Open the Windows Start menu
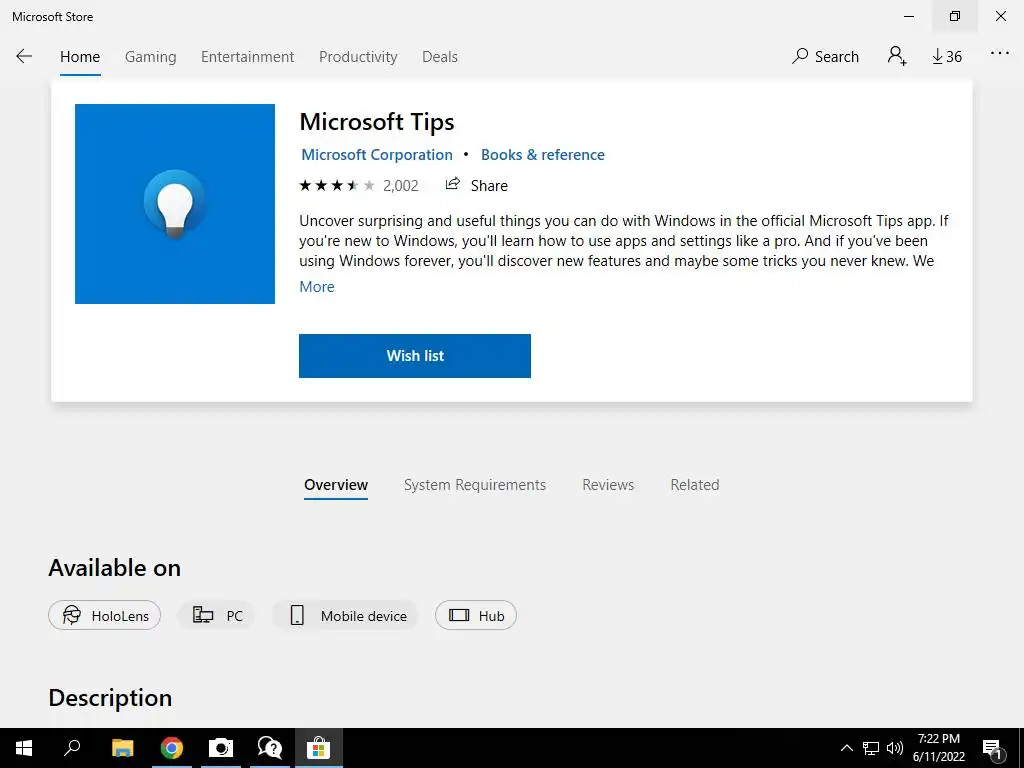Image resolution: width=1024 pixels, height=768 pixels. [x=24, y=748]
